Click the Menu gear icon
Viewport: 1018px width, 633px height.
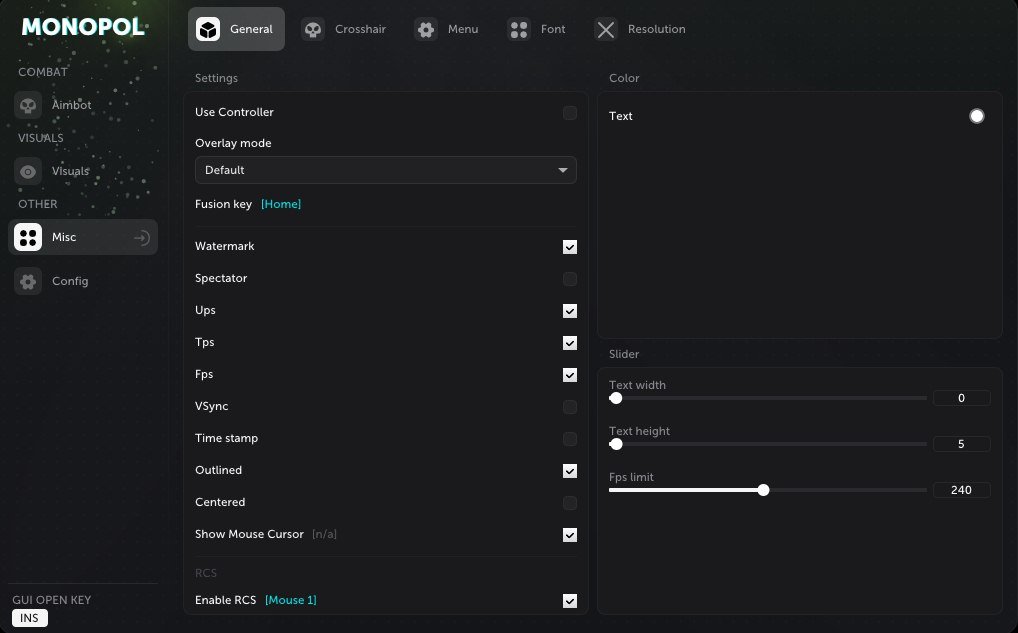[x=426, y=29]
